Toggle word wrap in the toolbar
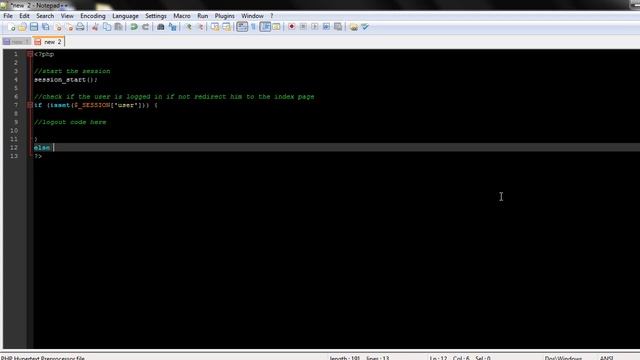The height and width of the screenshot is (360, 640). click(242, 27)
